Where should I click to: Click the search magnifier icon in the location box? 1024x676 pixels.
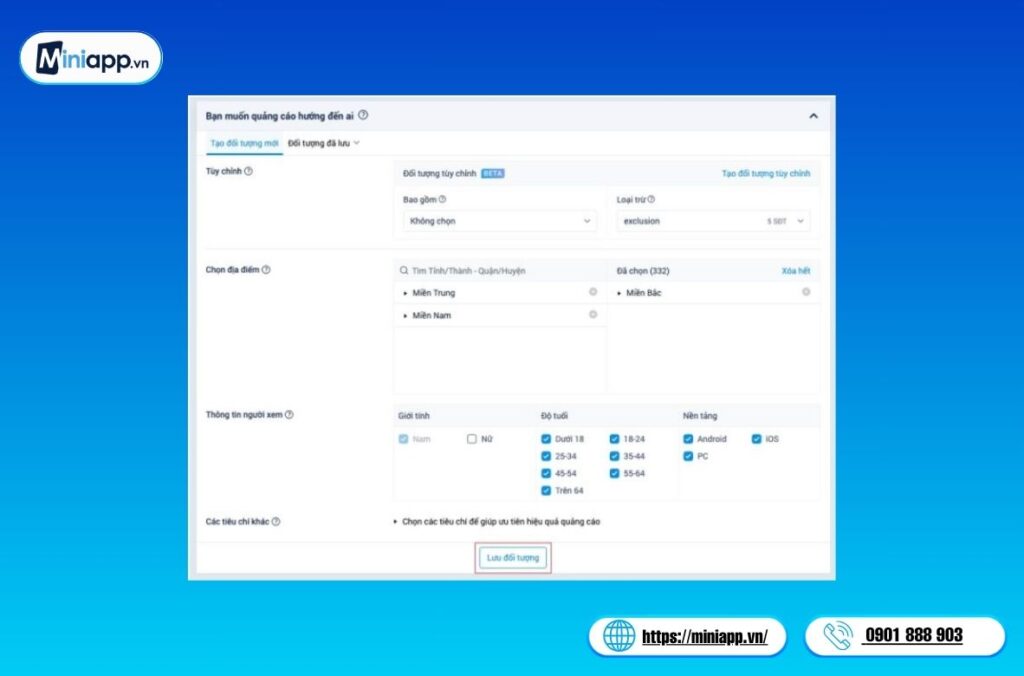point(404,270)
